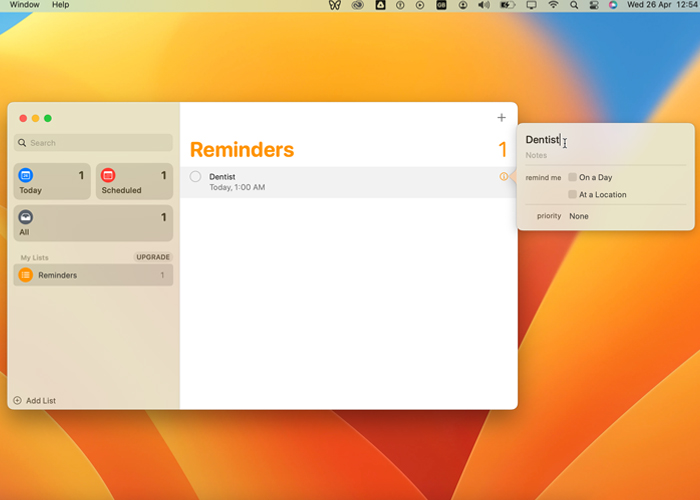Click the Today, 1:00 AM due text

(x=237, y=188)
